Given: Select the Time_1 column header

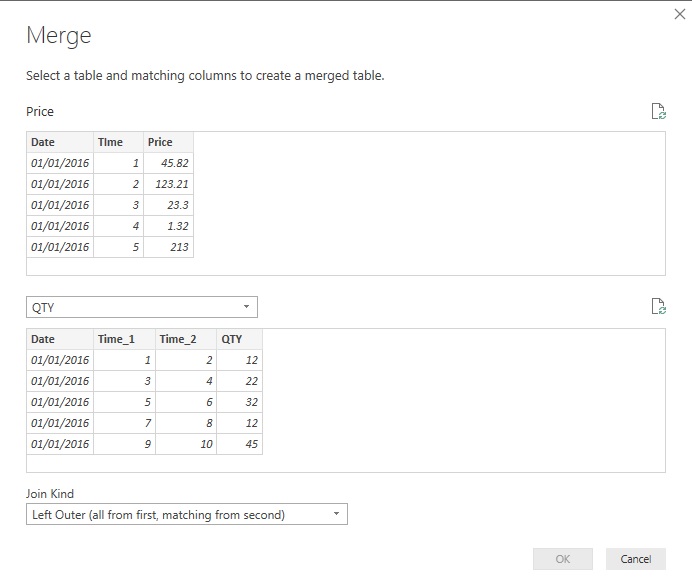Looking at the screenshot, I should point(124,339).
